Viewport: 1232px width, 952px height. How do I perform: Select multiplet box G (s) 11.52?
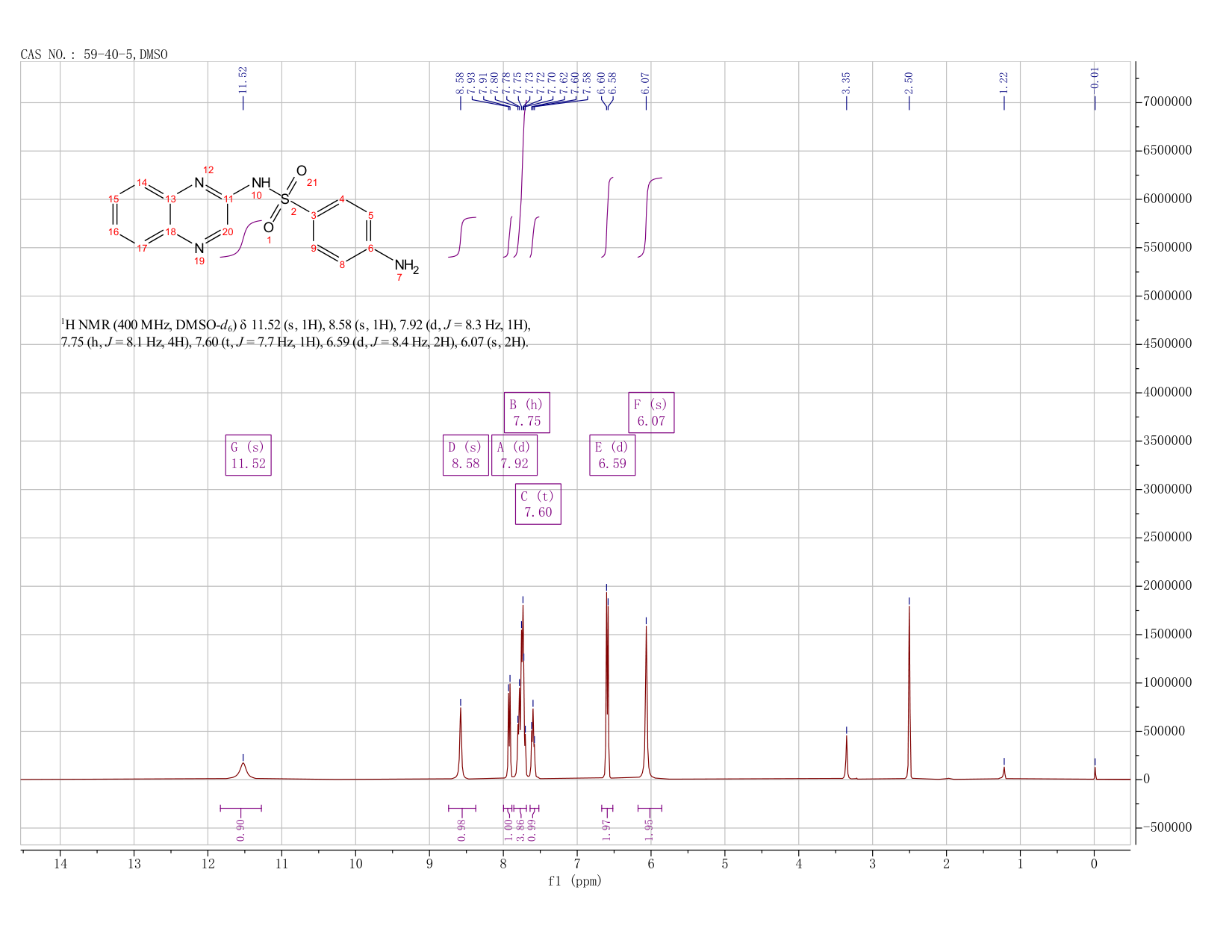(x=249, y=455)
